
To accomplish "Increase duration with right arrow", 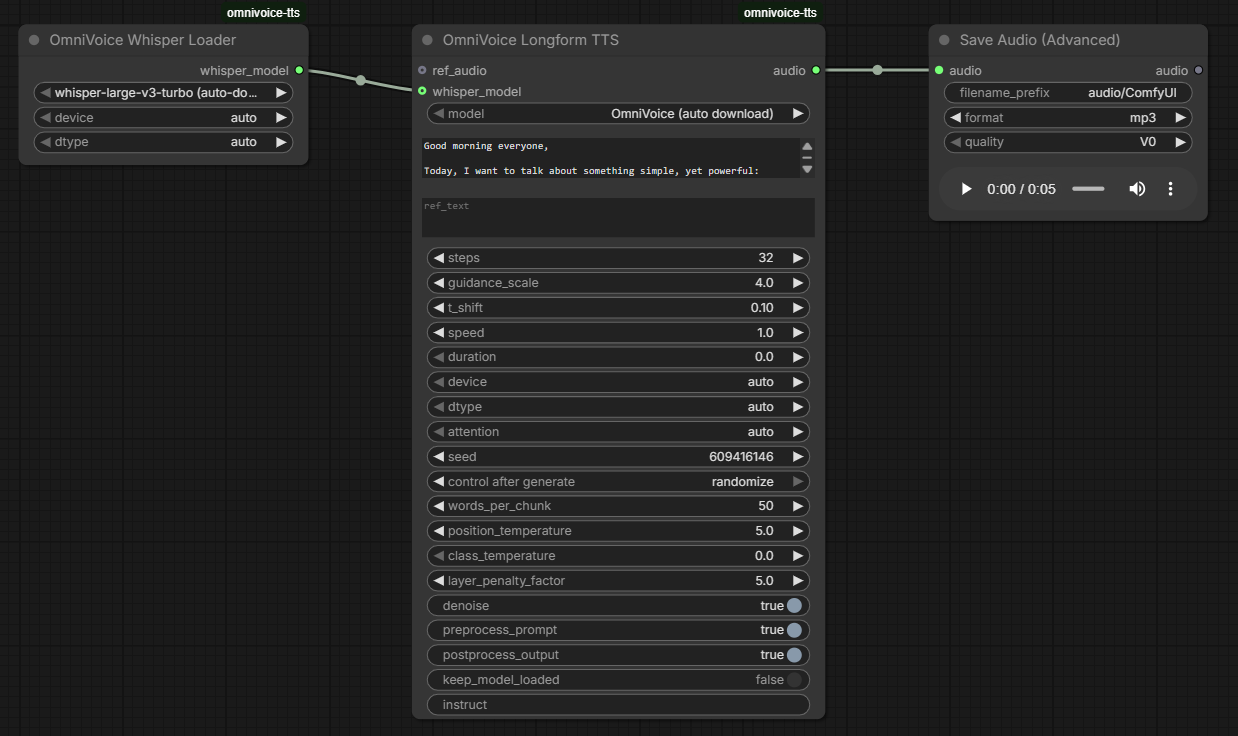I will 798,357.
